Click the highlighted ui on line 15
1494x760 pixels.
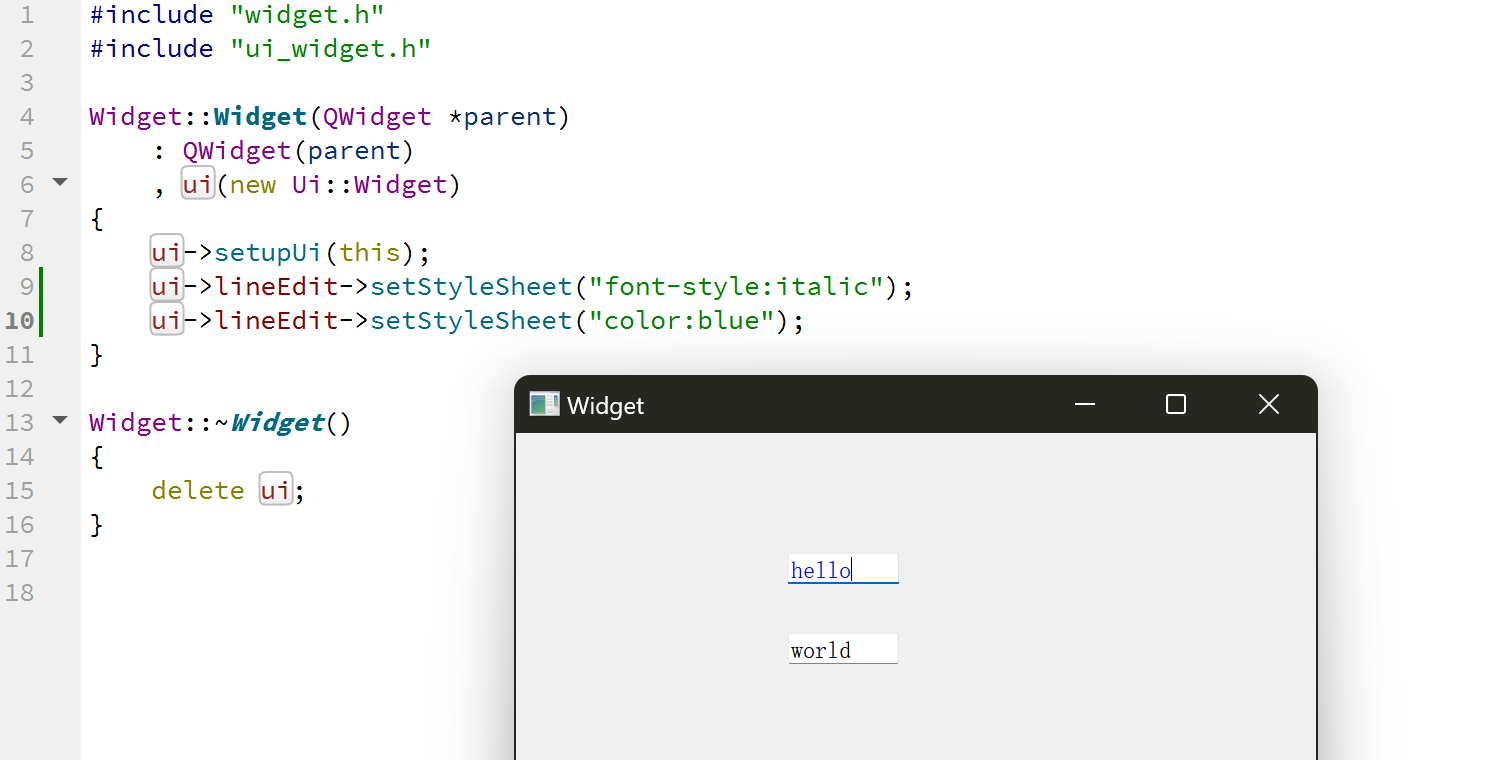point(276,490)
